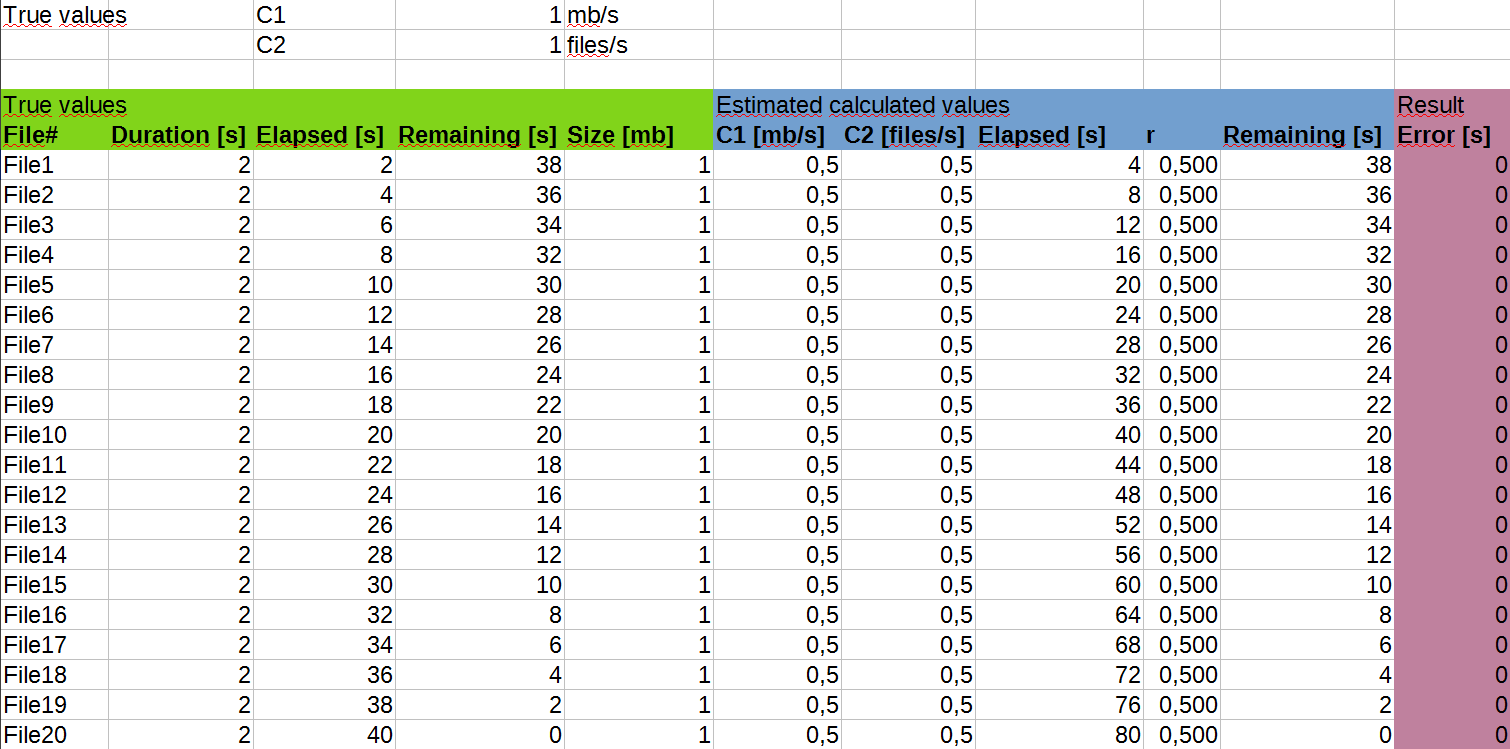Select the 'True values' cell in top row
This screenshot has height=749, width=1510.
[x=55, y=15]
